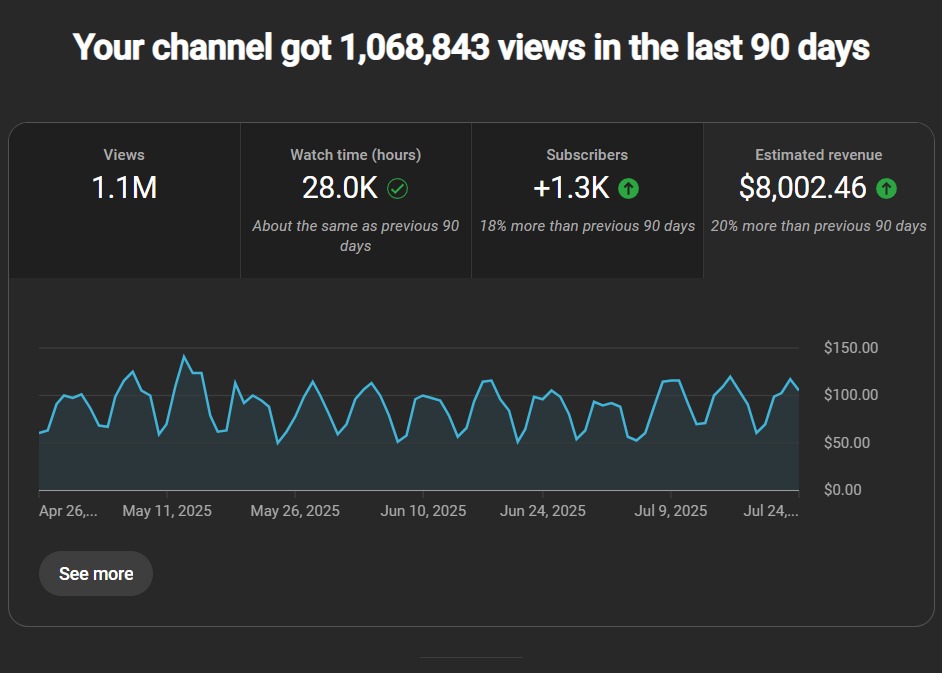Click the '20% more than previous 90 days' text
Image resolution: width=942 pixels, height=673 pixels.
tap(818, 226)
